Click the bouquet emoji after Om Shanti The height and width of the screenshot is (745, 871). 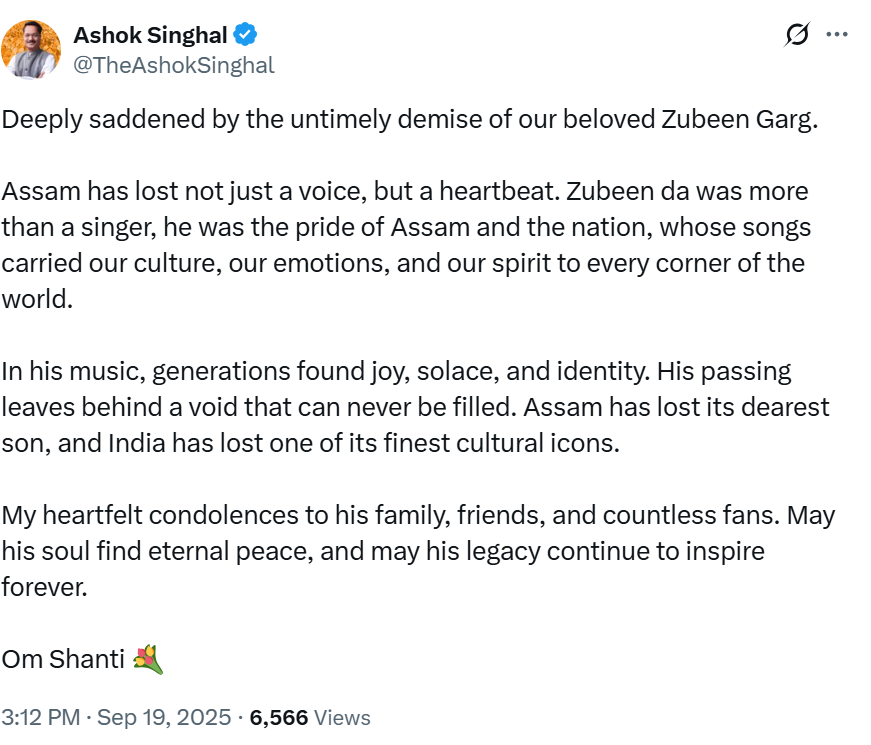tap(147, 659)
